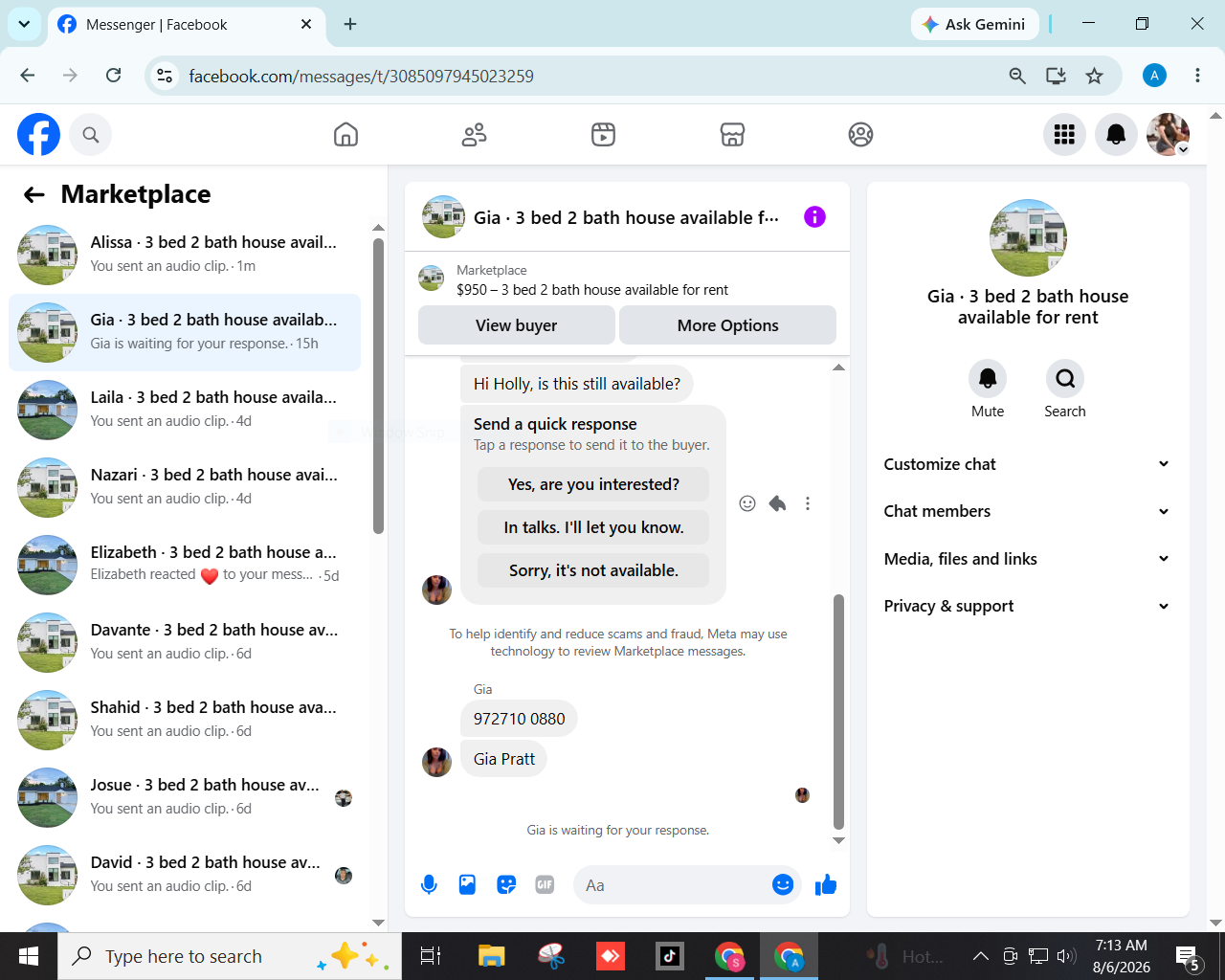The width and height of the screenshot is (1225, 980).
Task: Expand Media, files and links section
Action: tap(1028, 559)
